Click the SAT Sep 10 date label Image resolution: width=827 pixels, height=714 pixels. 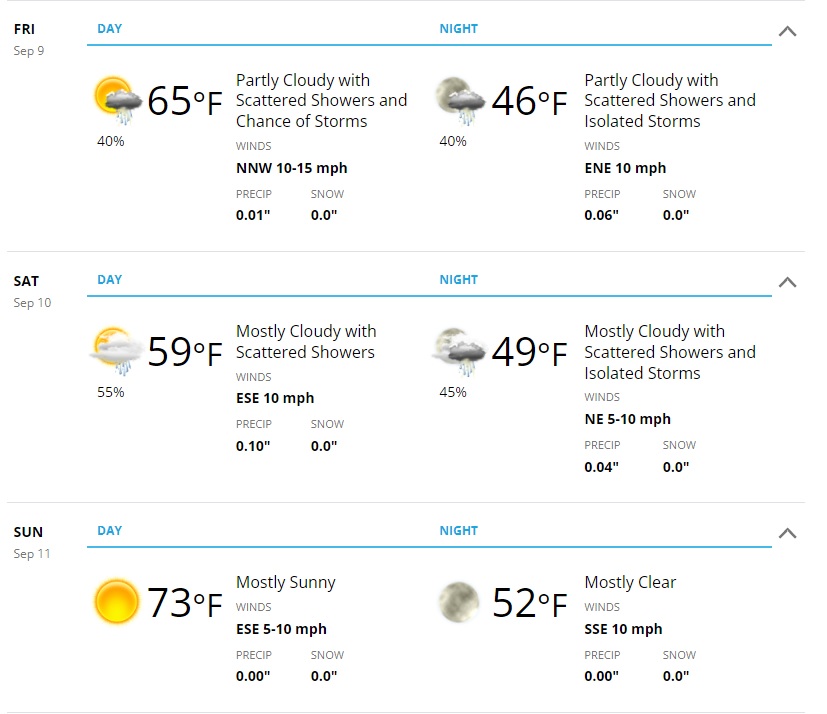click(32, 292)
